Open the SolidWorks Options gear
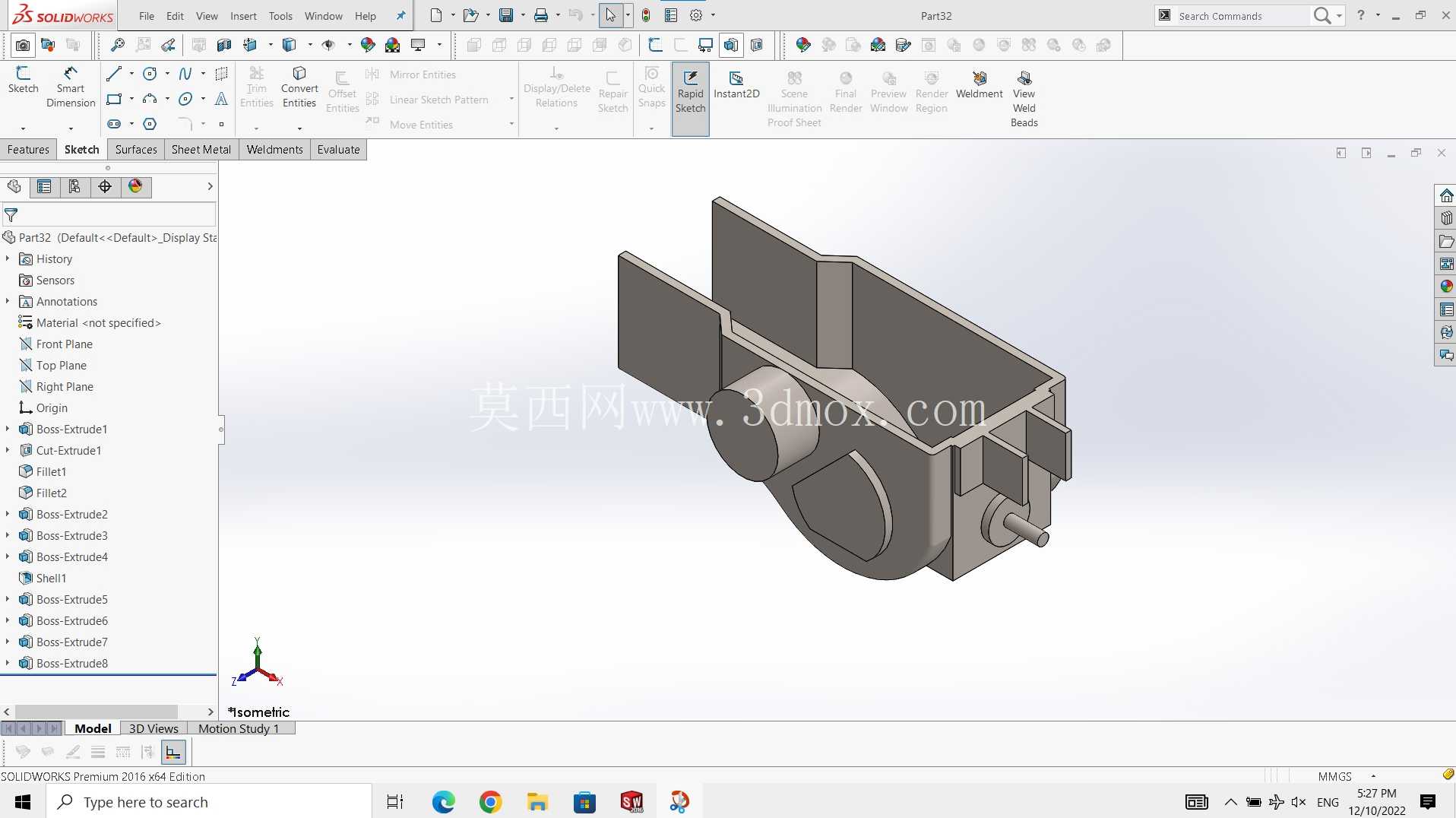 696,15
